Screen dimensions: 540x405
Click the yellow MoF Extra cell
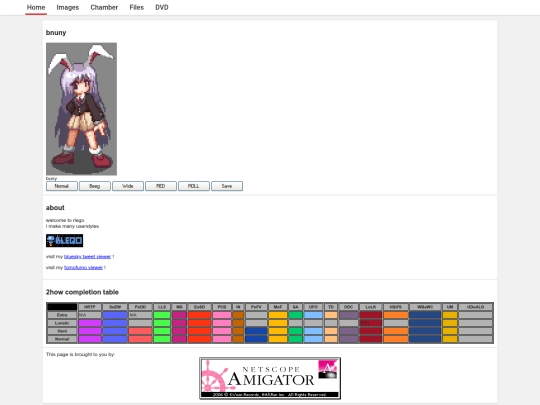click(278, 315)
